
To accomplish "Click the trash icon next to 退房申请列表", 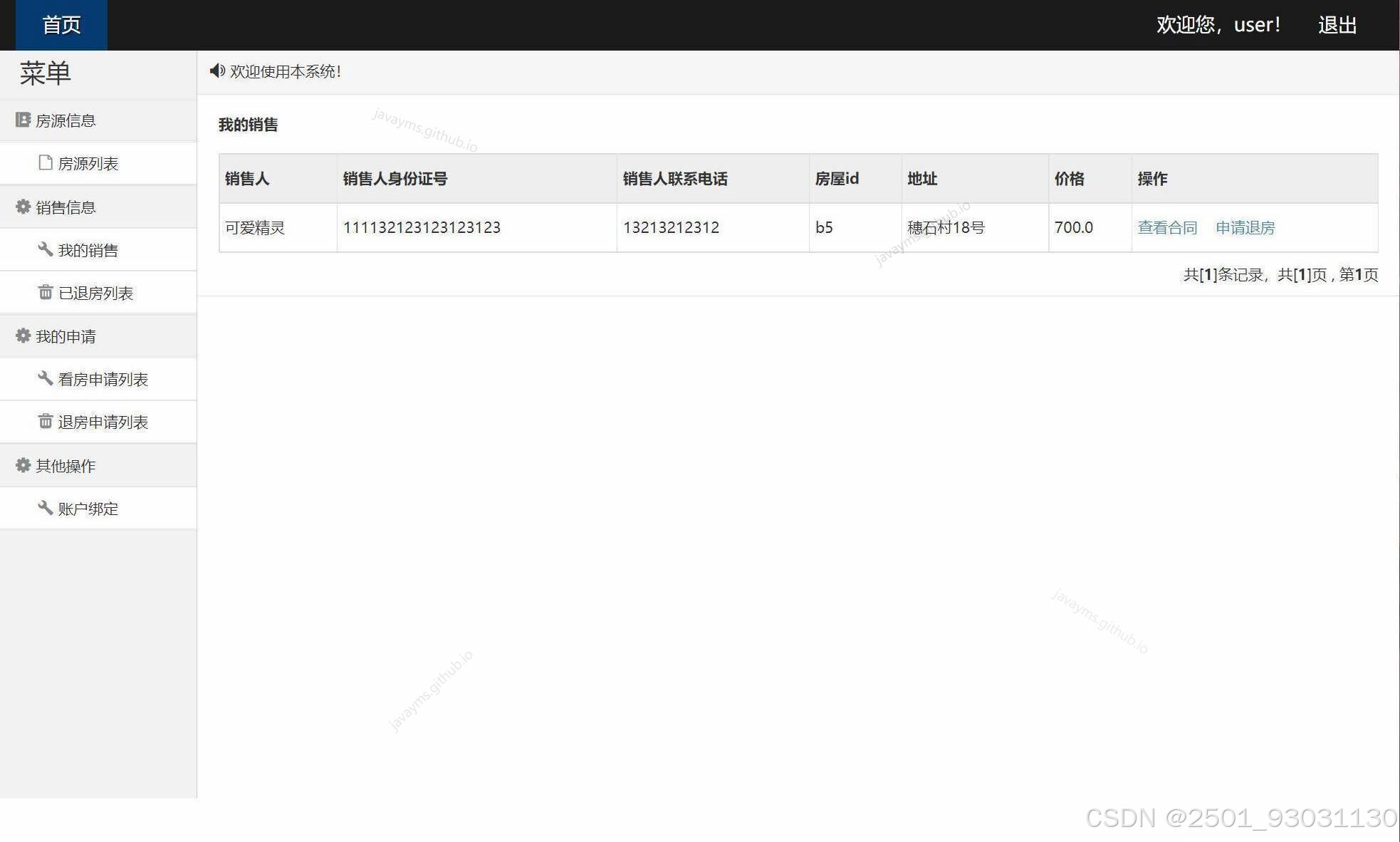I will point(44,422).
